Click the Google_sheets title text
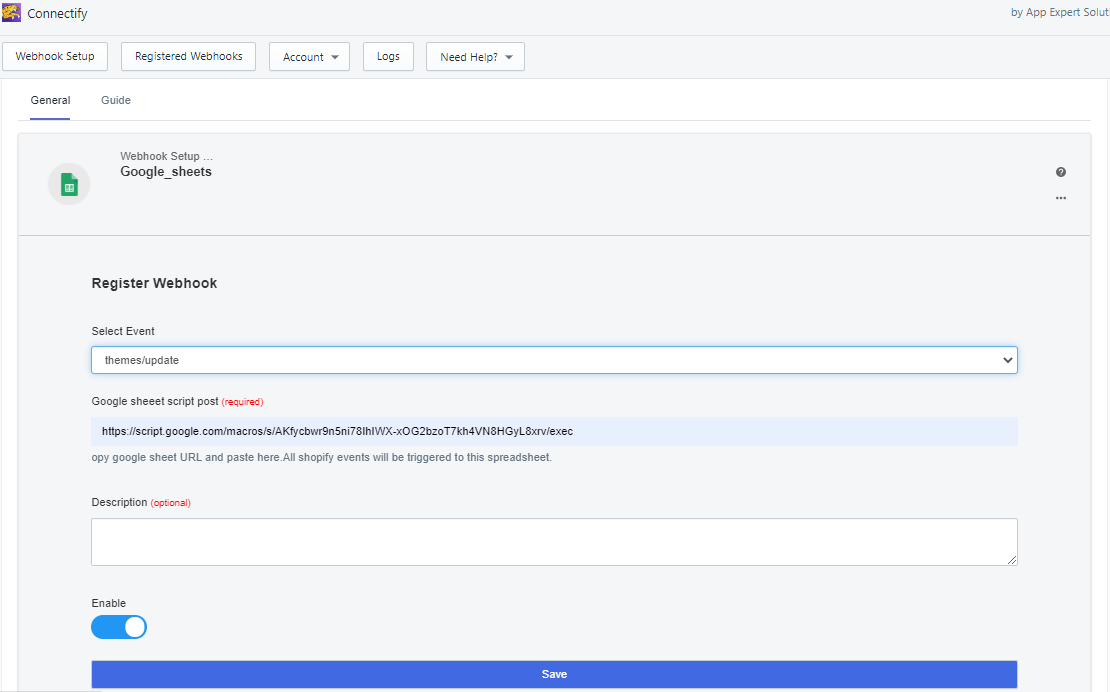This screenshot has height=692, width=1110. (x=166, y=172)
